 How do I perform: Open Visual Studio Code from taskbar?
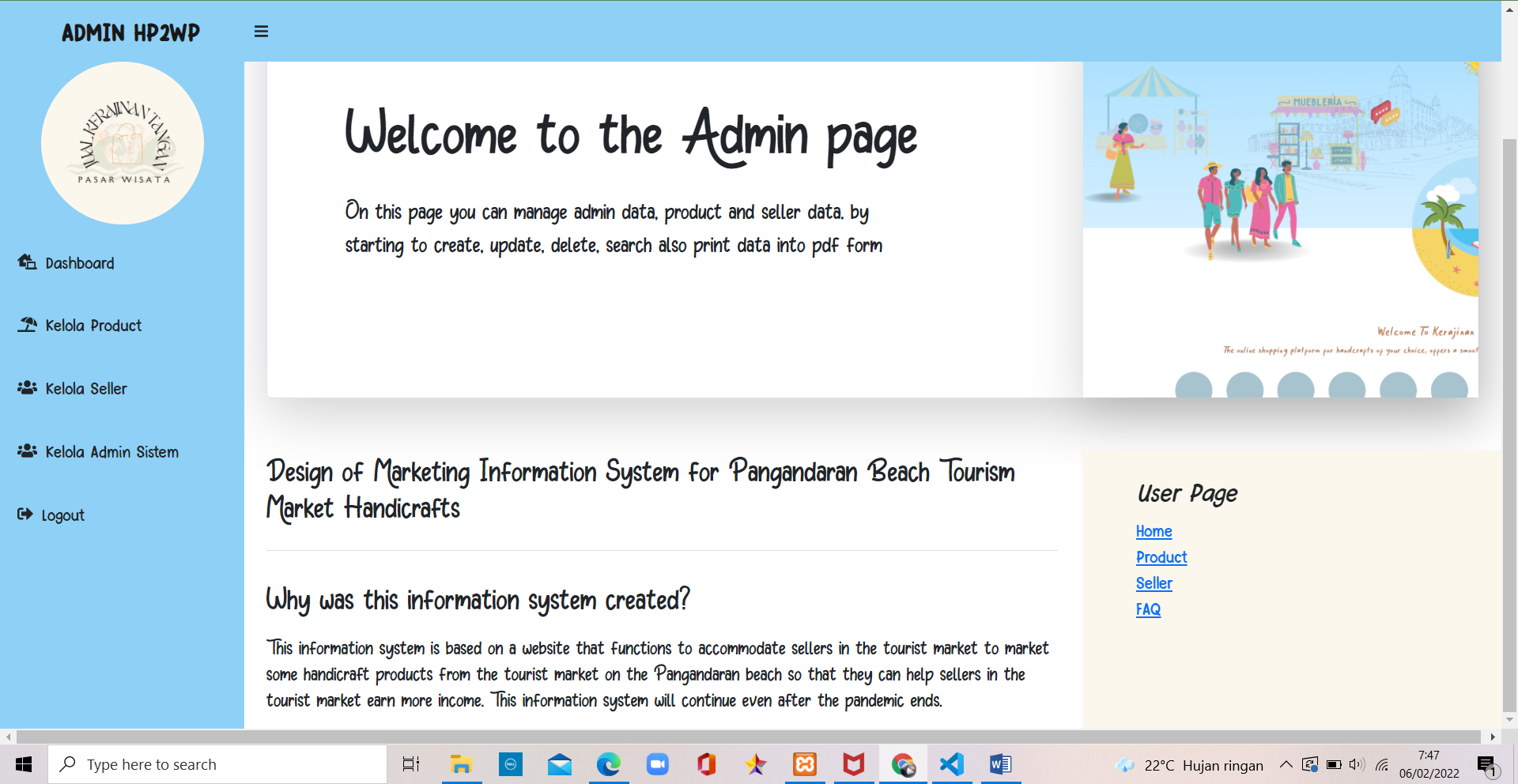(x=951, y=764)
